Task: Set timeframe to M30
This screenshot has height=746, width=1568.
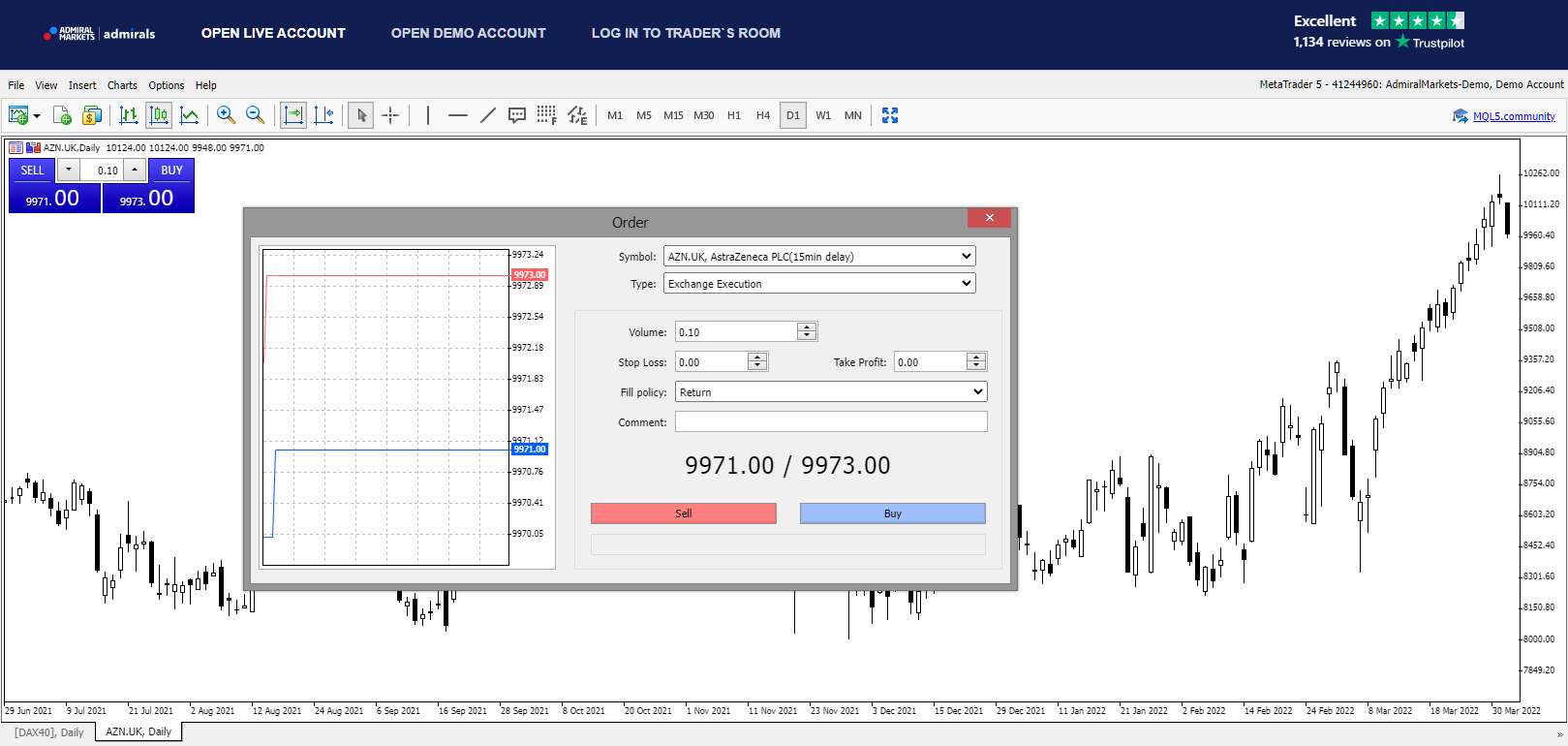Action: pyautogui.click(x=704, y=115)
